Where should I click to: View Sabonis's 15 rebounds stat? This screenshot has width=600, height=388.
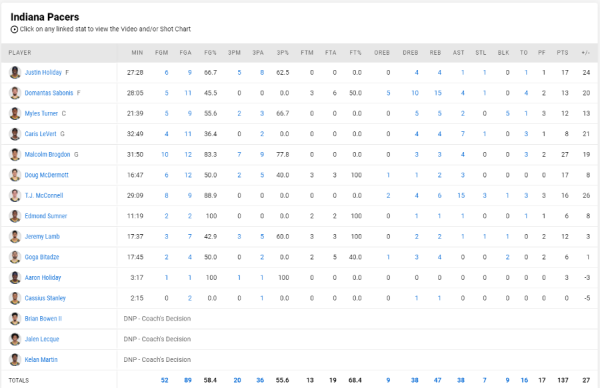coord(438,93)
